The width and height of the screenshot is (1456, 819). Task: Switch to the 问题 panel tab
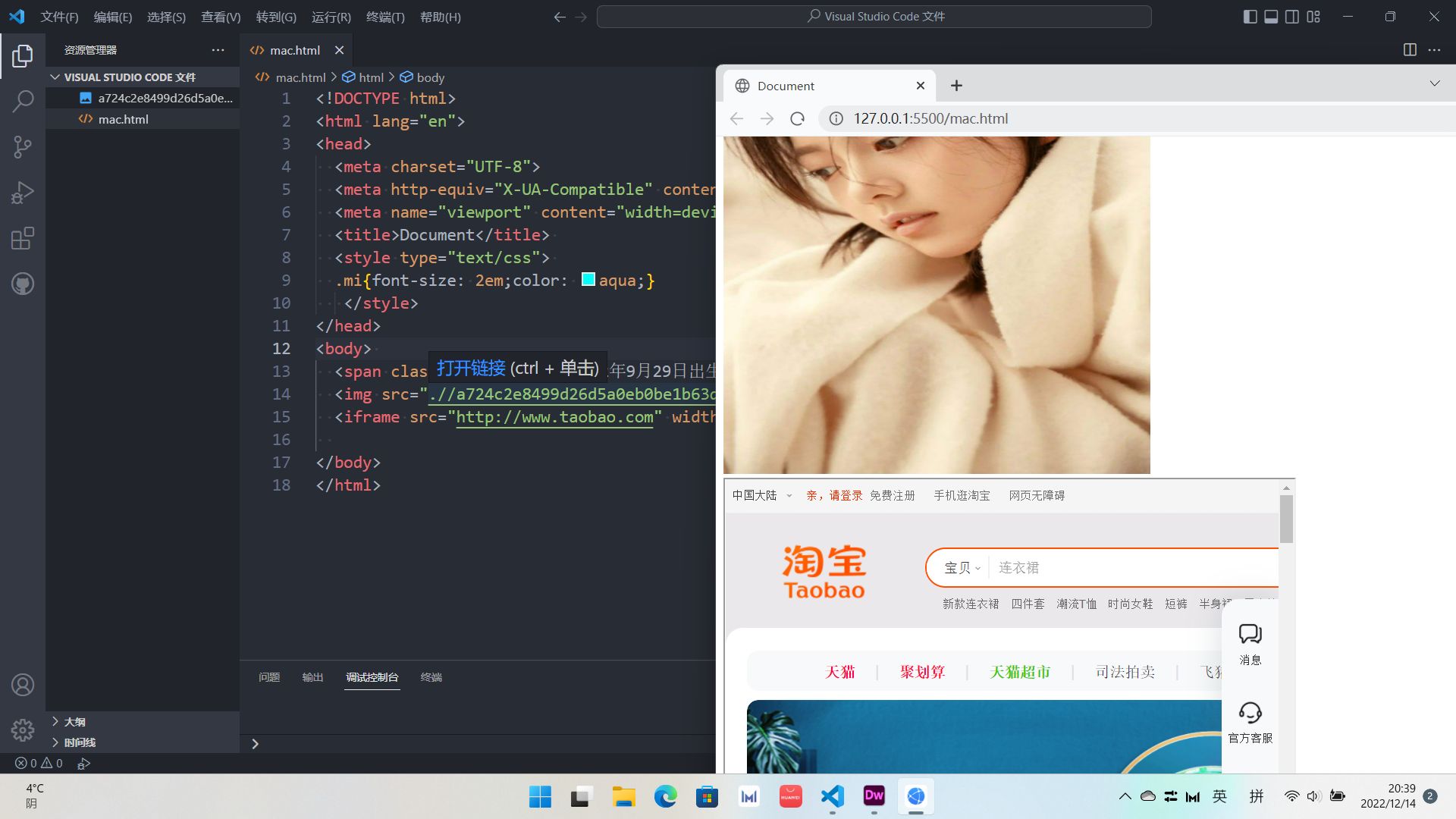pos(269,677)
